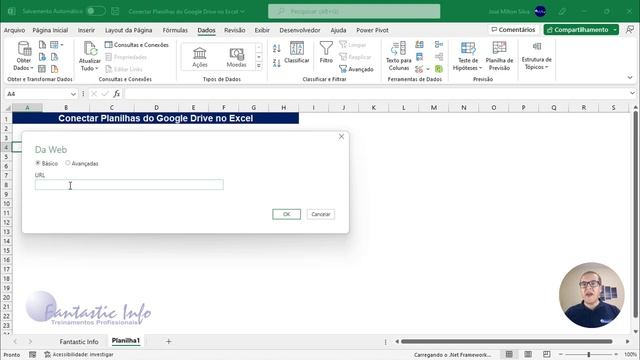Click the zoom slider handle

pyautogui.click(x=589, y=354)
